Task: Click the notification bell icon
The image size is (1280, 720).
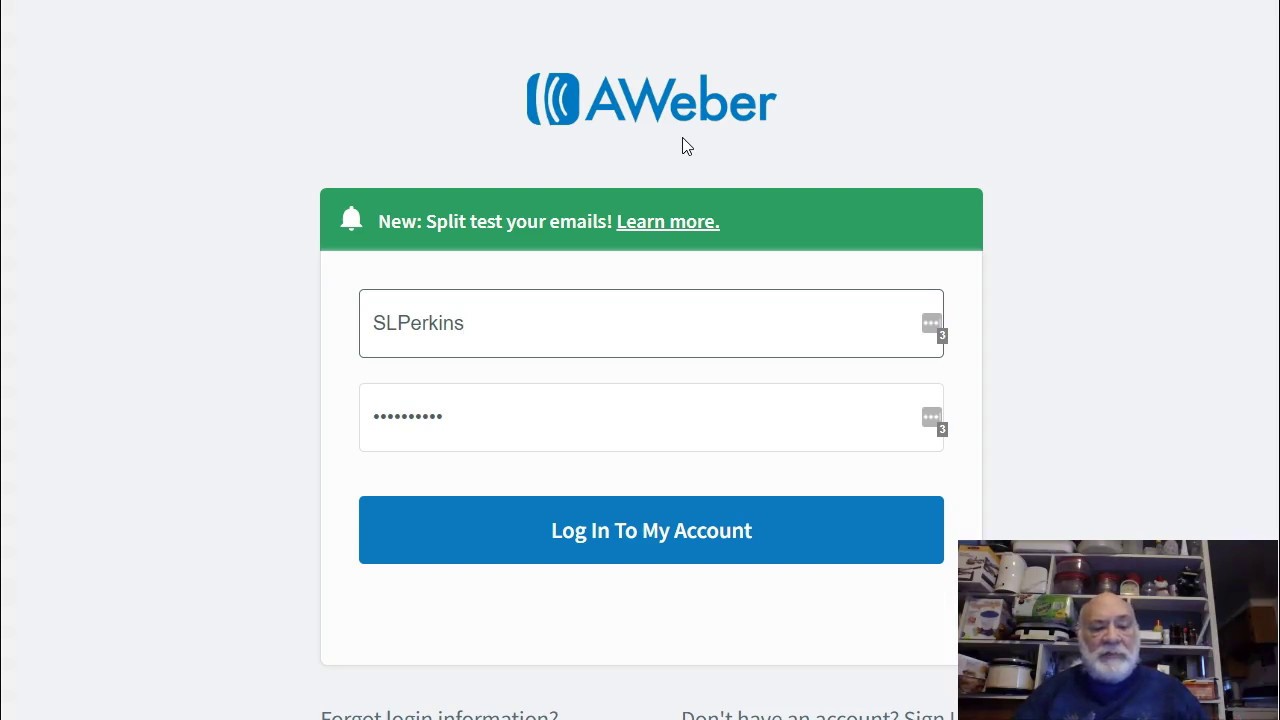Action: point(351,219)
